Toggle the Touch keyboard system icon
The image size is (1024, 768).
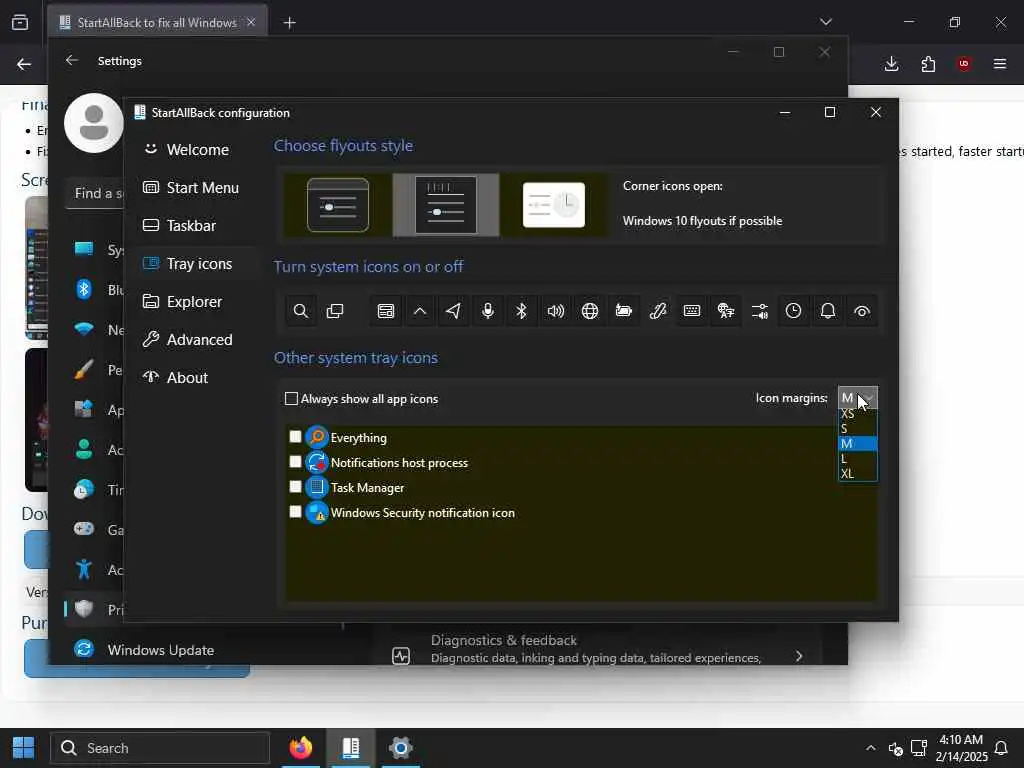tap(692, 311)
